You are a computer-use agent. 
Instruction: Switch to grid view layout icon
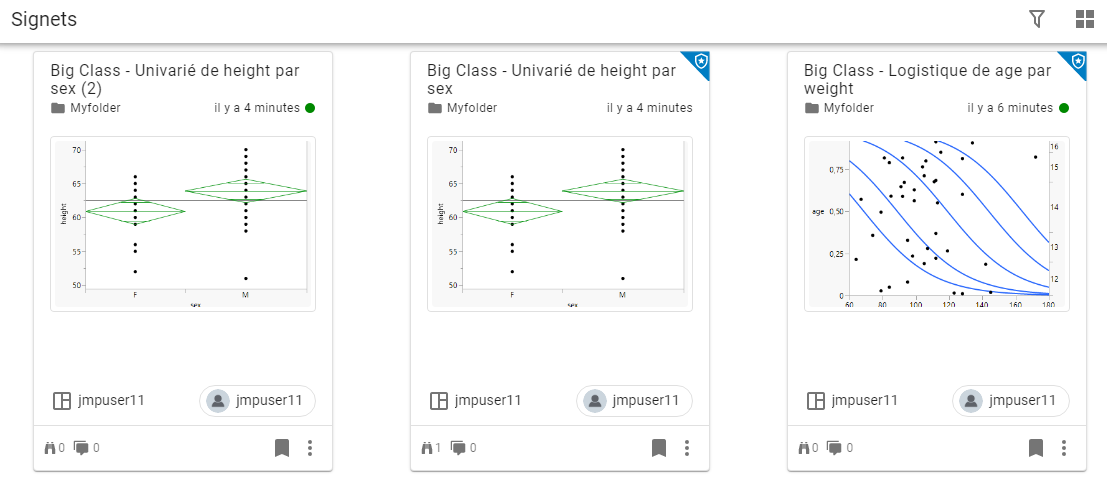tap(1085, 19)
